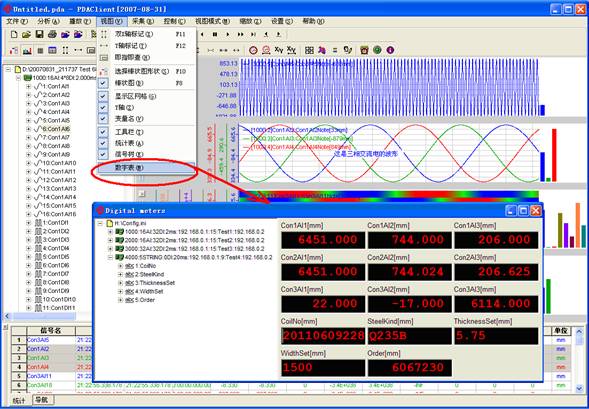Click the fast-forward playback button
Screen dimensions: 589x409
tap(240, 35)
